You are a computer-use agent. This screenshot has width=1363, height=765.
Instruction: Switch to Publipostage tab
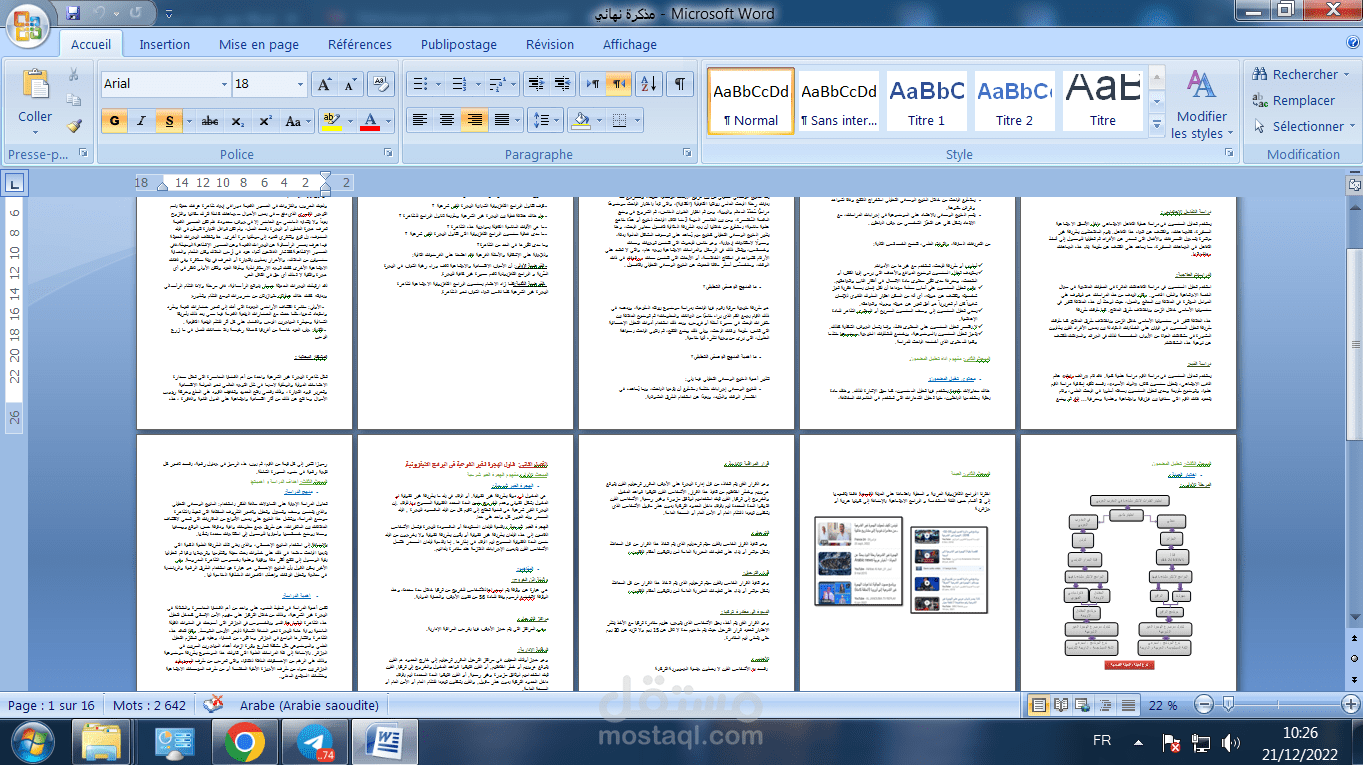(459, 44)
